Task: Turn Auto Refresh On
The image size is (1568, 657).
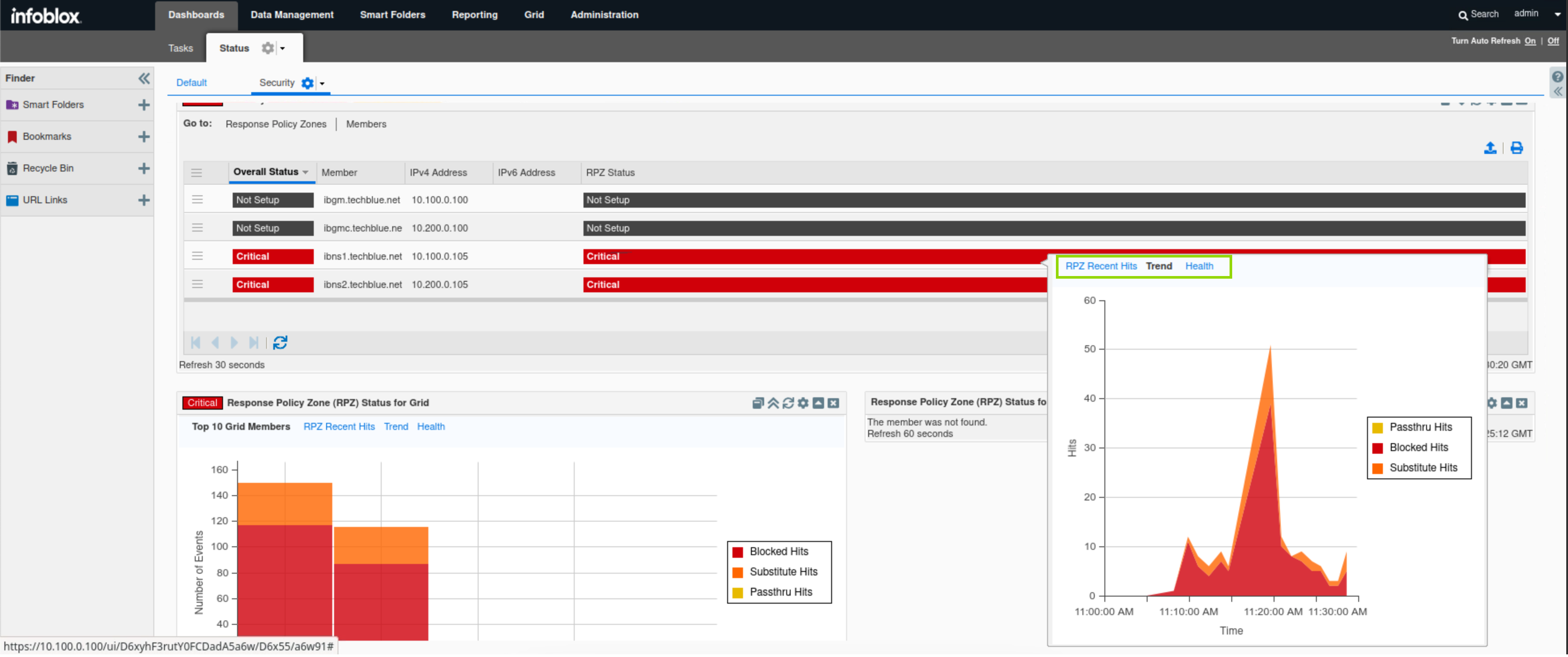Action: coord(1530,41)
